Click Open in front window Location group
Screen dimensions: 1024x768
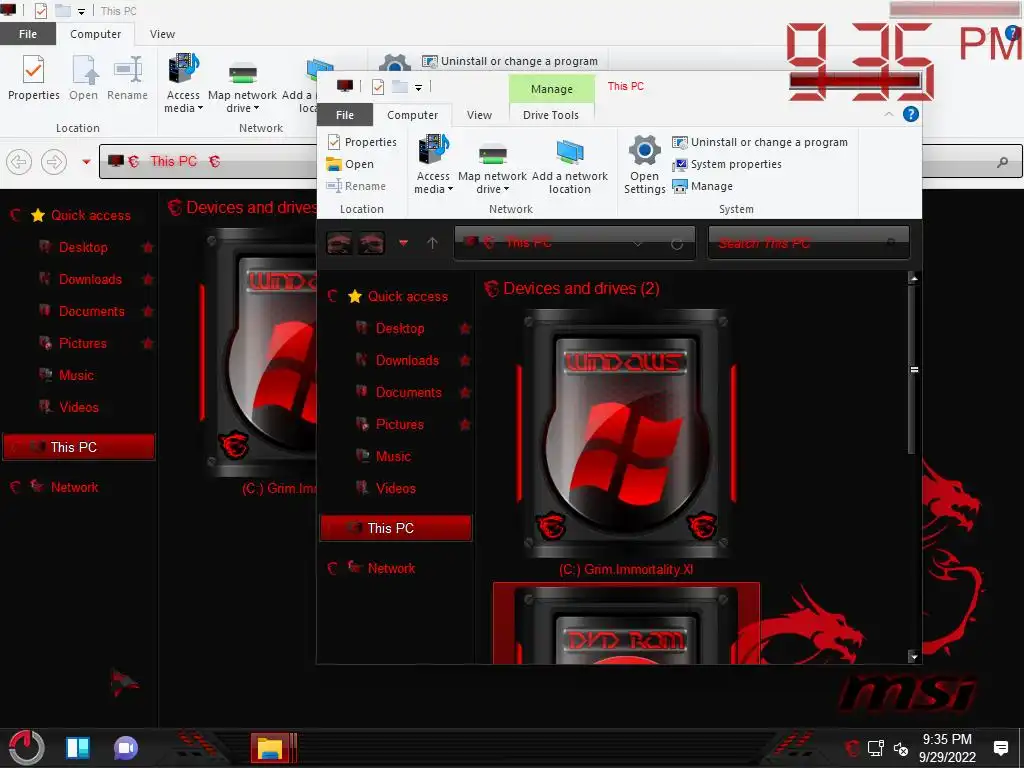point(350,164)
